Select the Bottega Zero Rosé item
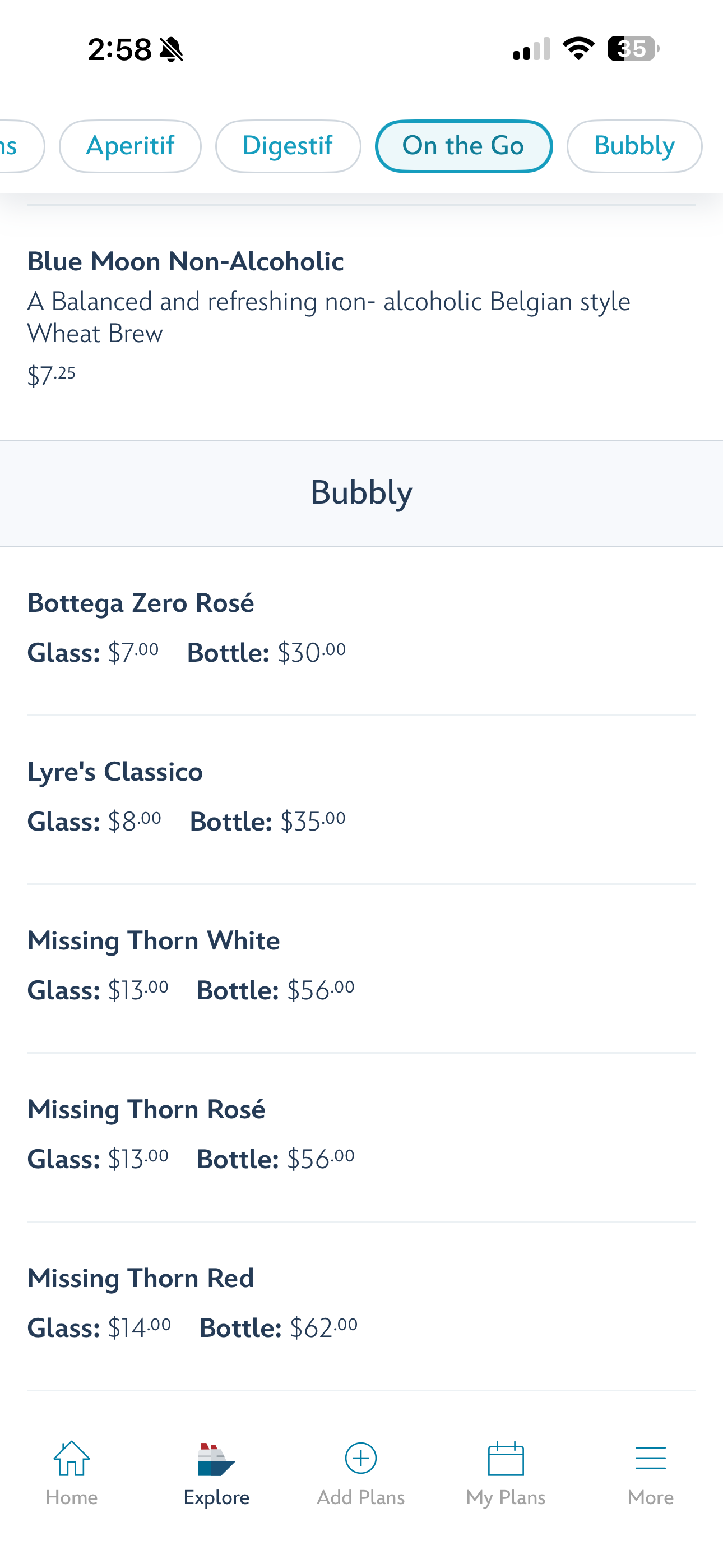Screen dimensions: 723x1568 [141, 603]
